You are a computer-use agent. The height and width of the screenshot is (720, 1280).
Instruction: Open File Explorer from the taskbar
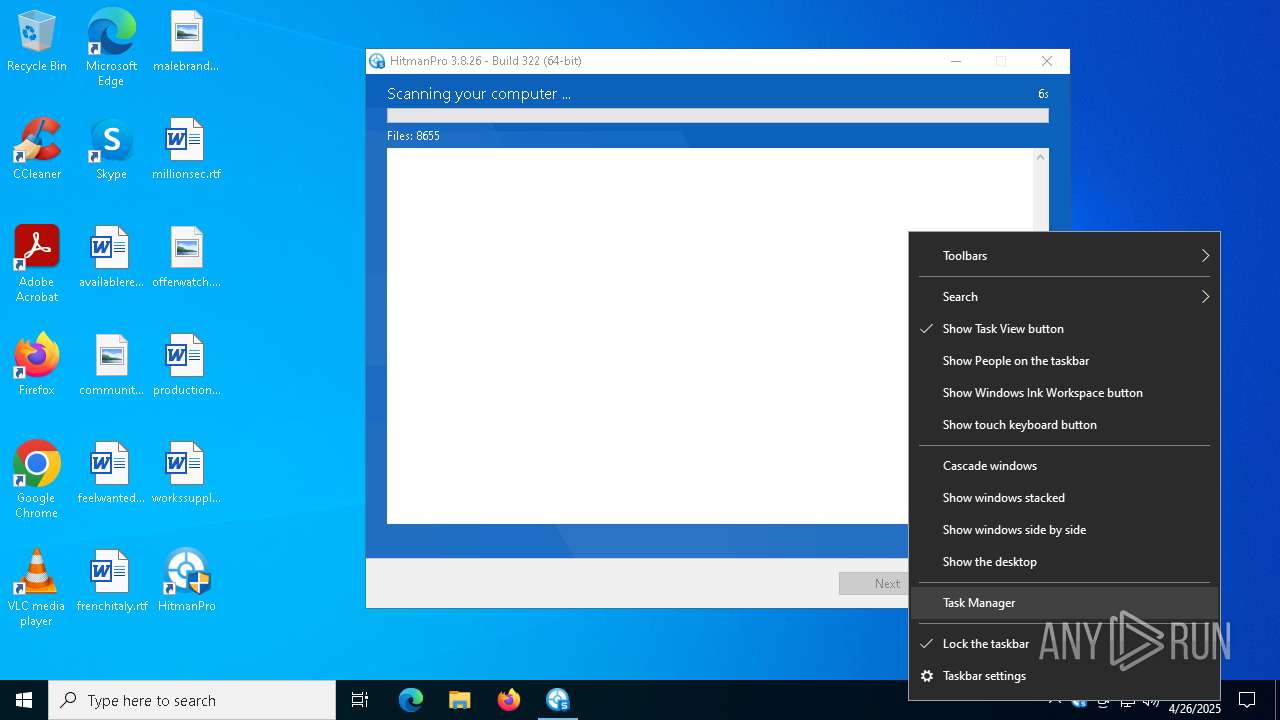click(459, 700)
